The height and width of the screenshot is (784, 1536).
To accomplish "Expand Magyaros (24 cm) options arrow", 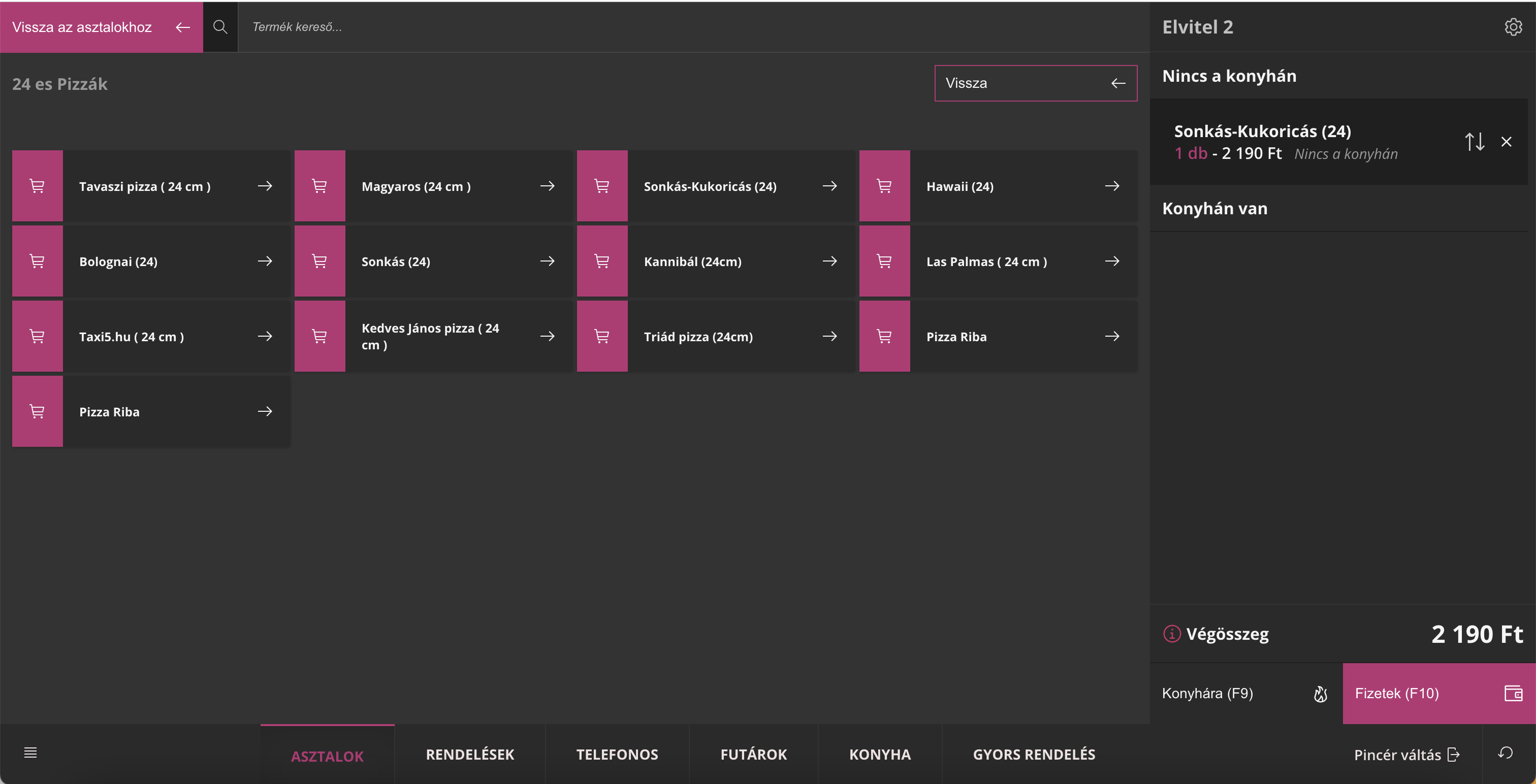I will pos(547,186).
